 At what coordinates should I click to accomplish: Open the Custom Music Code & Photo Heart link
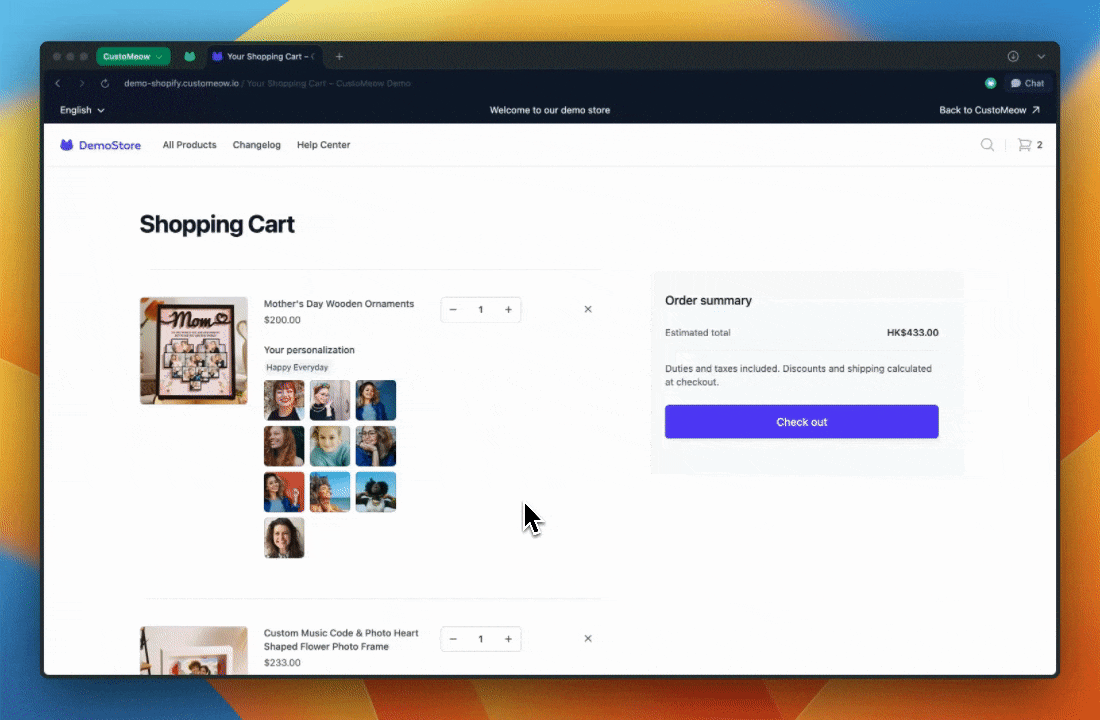(341, 640)
